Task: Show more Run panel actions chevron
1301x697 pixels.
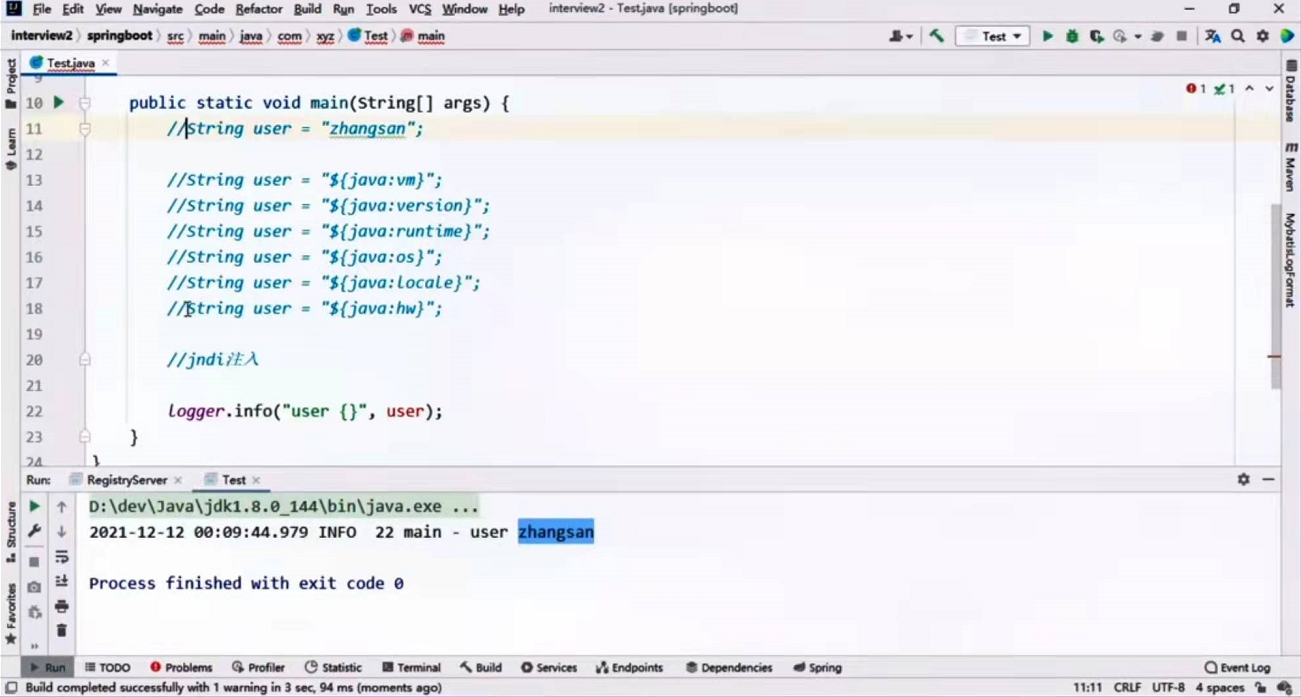Action: 34,647
